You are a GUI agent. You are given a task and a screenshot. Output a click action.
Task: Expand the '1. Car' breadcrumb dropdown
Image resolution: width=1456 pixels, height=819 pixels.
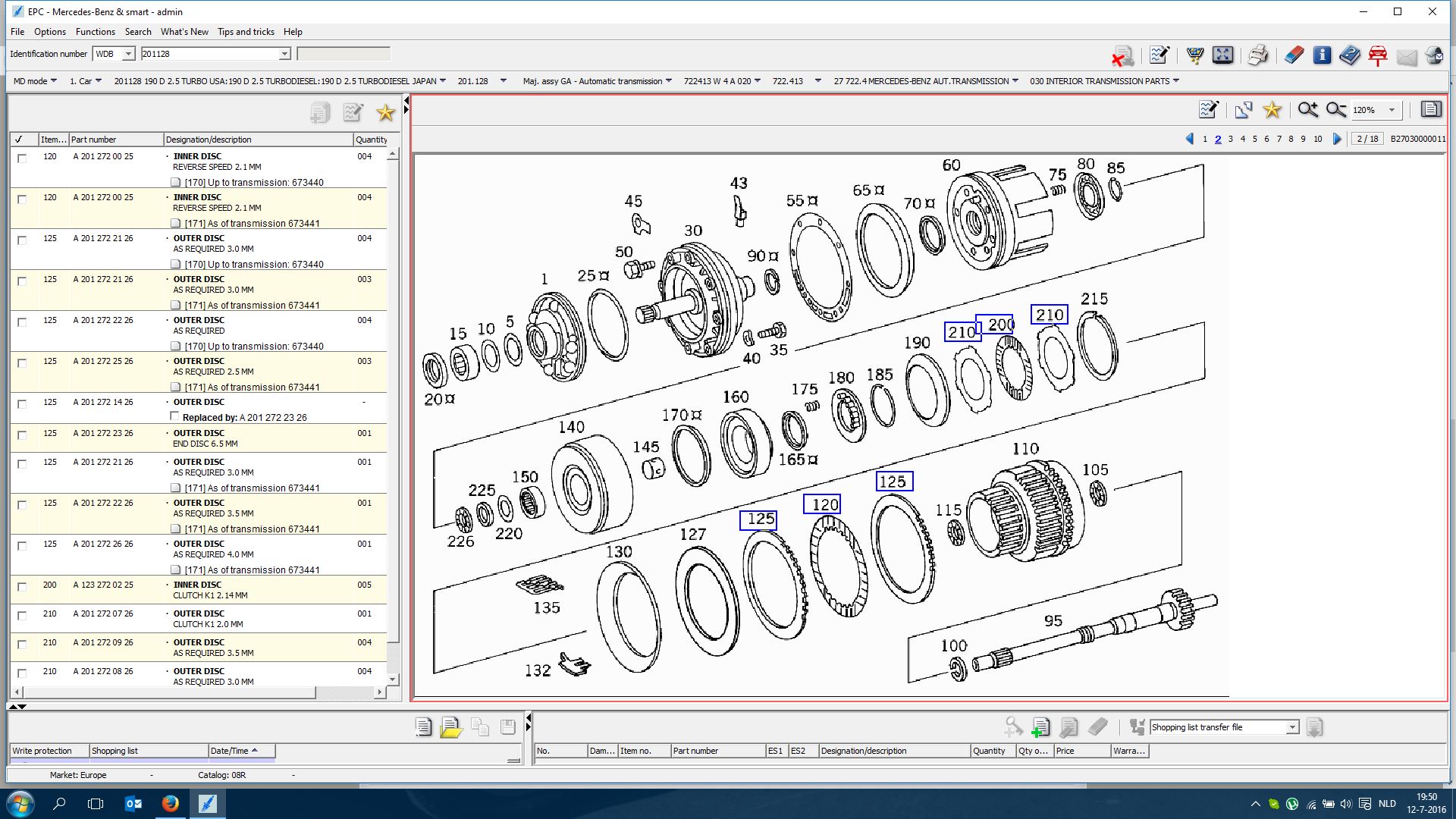click(x=99, y=81)
